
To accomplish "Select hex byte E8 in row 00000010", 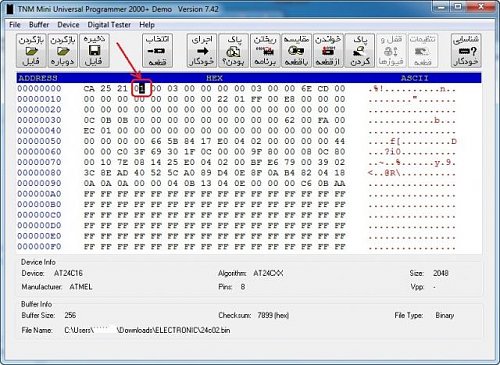I will pyautogui.click(x=290, y=99).
